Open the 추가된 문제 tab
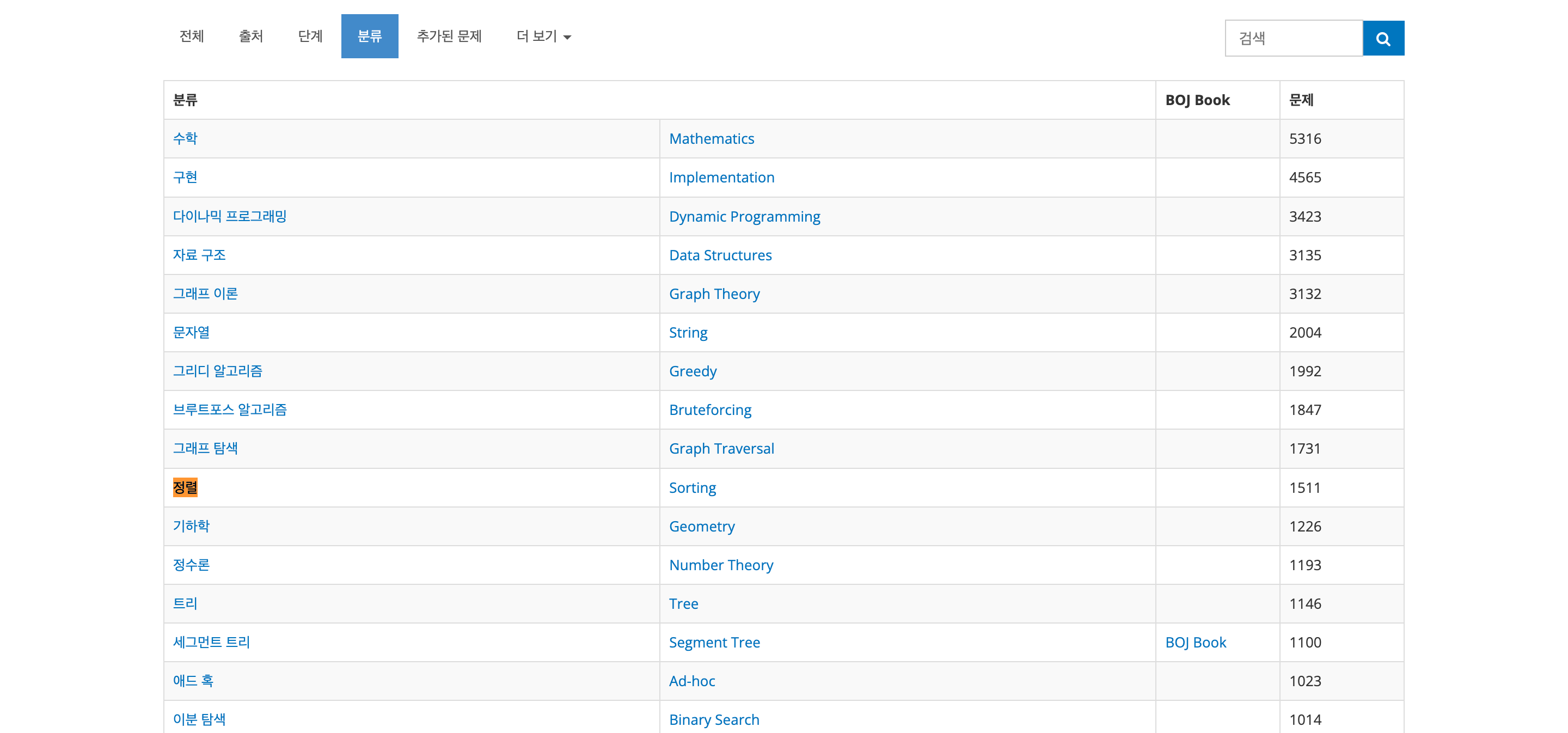The width and height of the screenshot is (1568, 733). (449, 36)
